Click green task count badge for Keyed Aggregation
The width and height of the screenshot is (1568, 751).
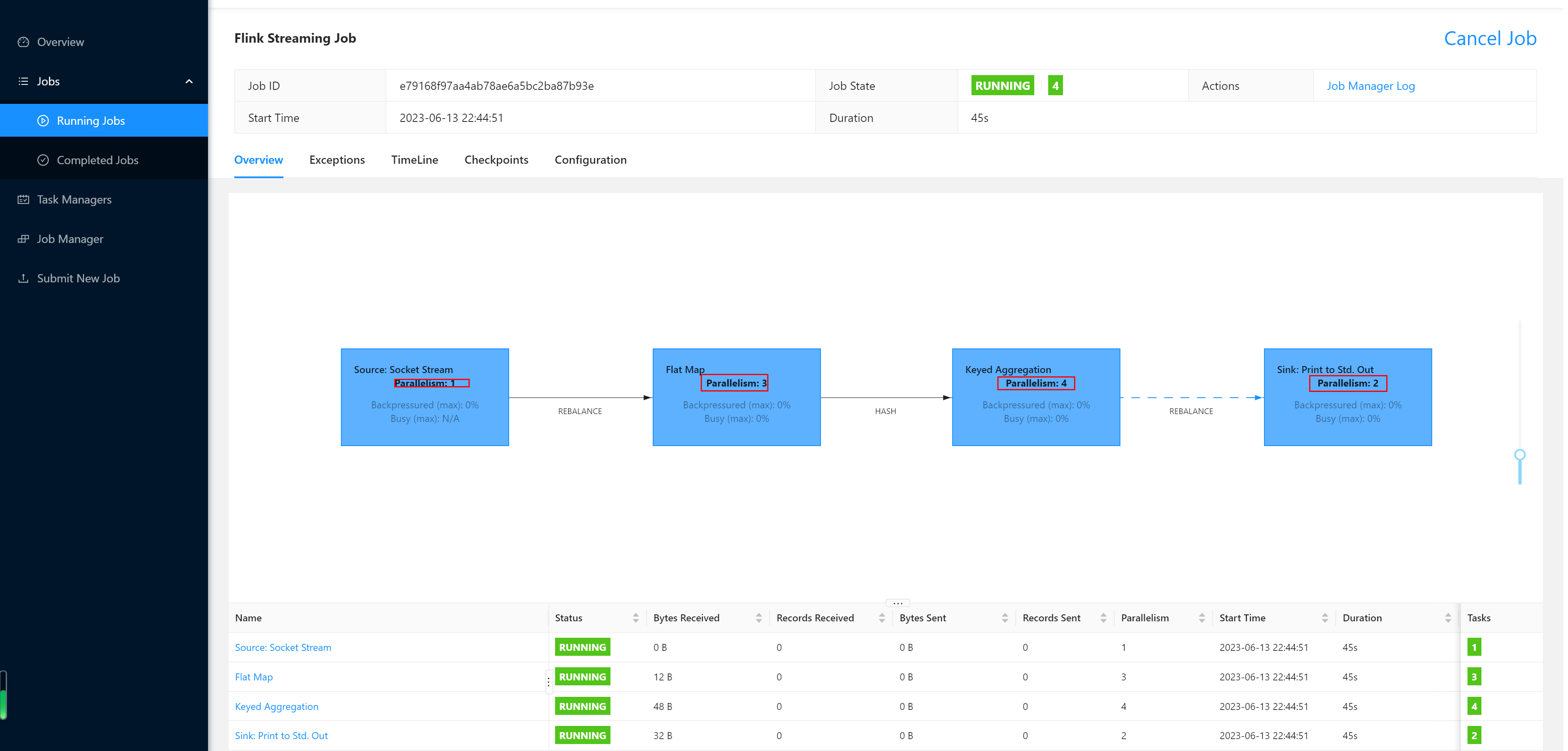click(x=1474, y=707)
